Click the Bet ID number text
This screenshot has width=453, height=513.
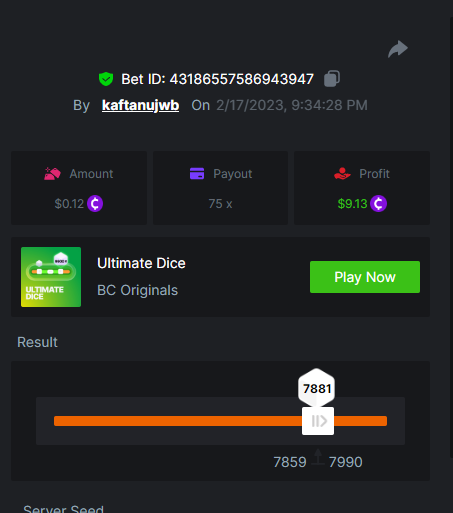242,79
